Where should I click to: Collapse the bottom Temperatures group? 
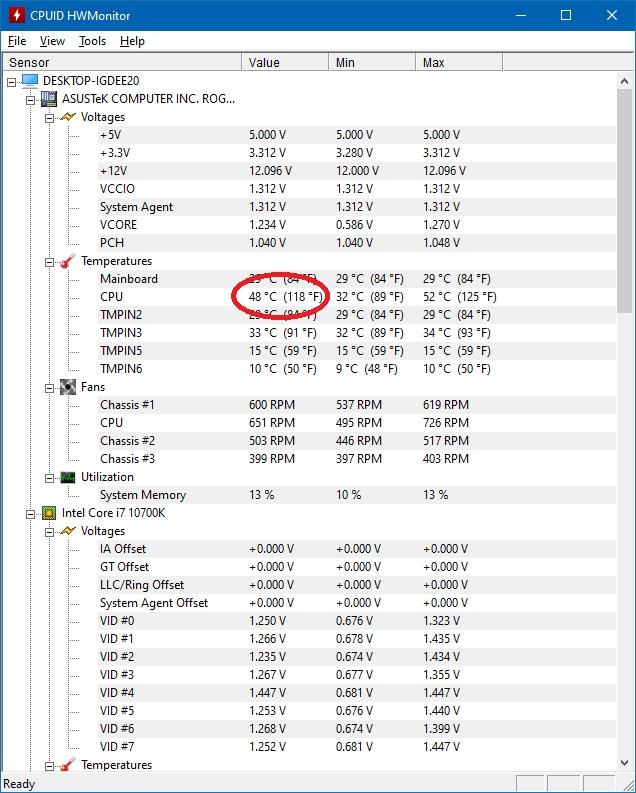[50, 766]
